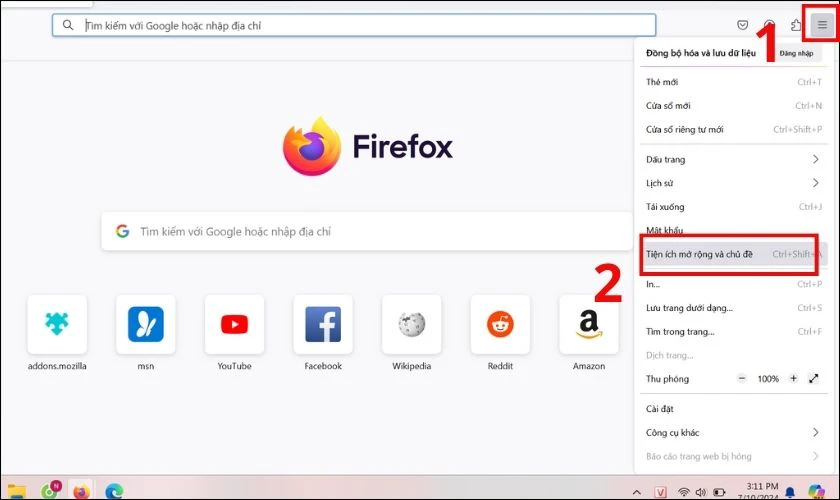Click the red V tray icon

coord(661,492)
